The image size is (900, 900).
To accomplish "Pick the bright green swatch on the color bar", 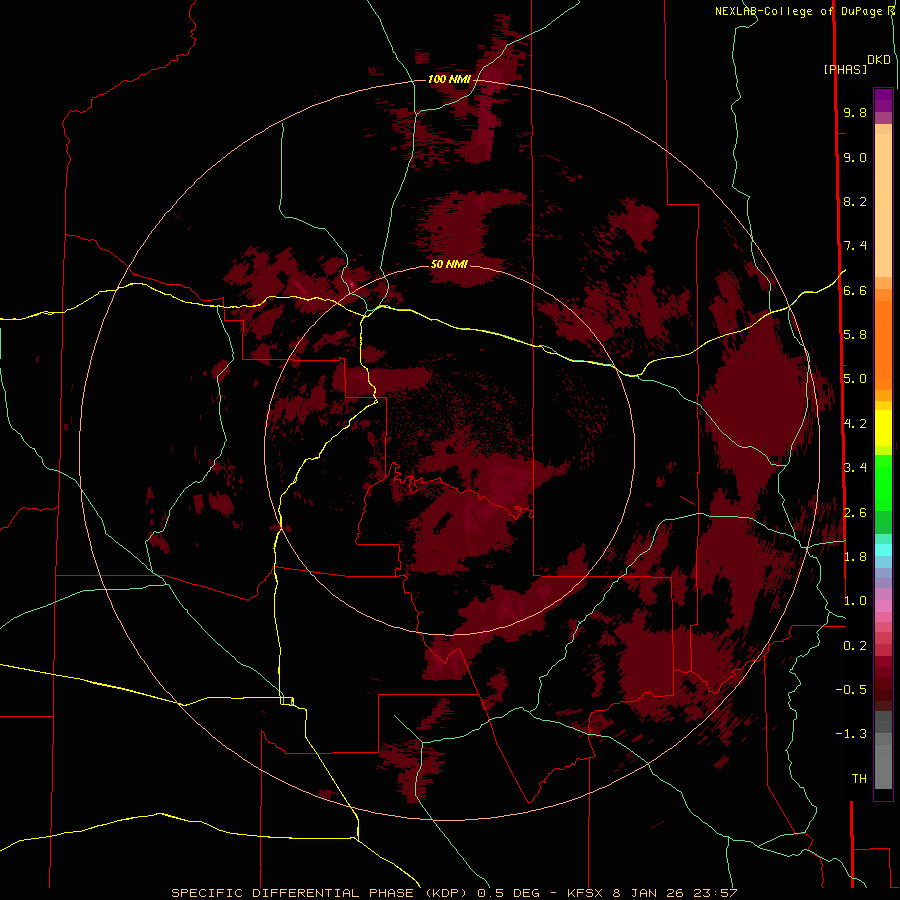I will [x=883, y=488].
